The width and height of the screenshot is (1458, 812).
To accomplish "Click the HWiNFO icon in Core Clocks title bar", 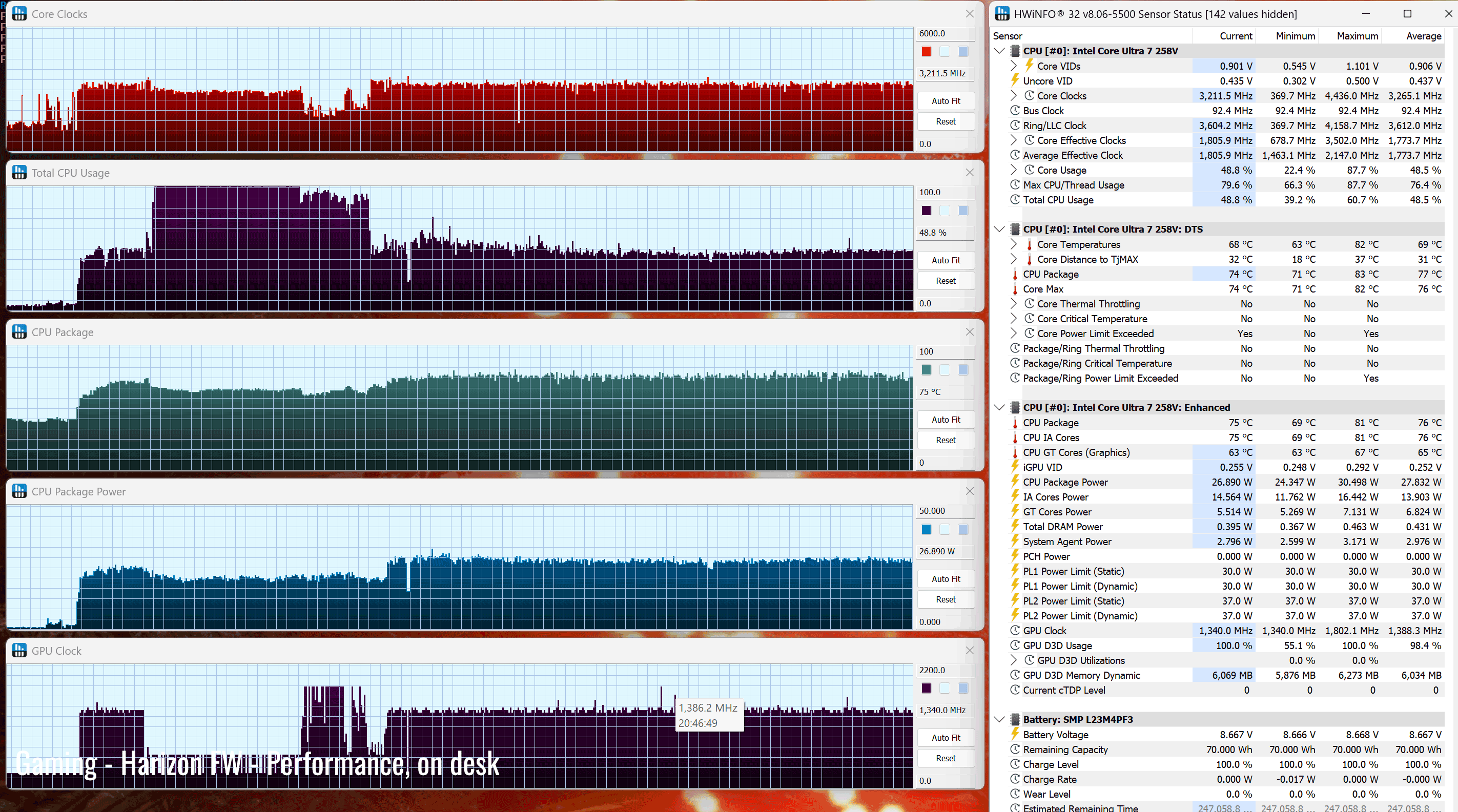I will pos(19,14).
